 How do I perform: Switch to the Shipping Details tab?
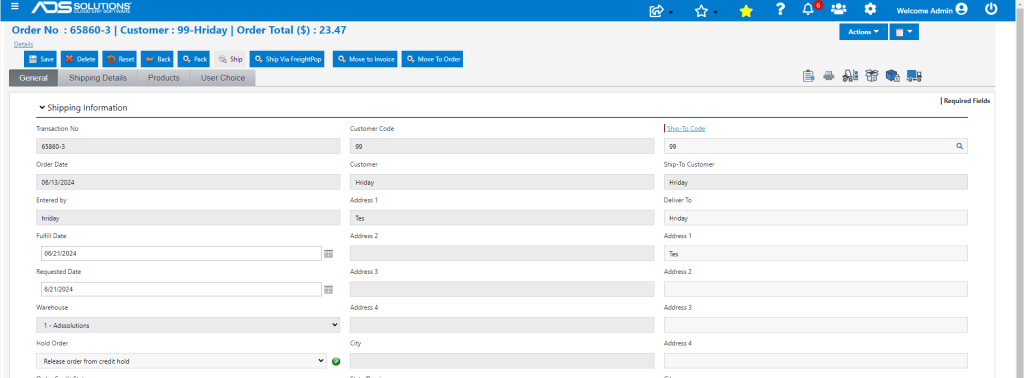98,78
